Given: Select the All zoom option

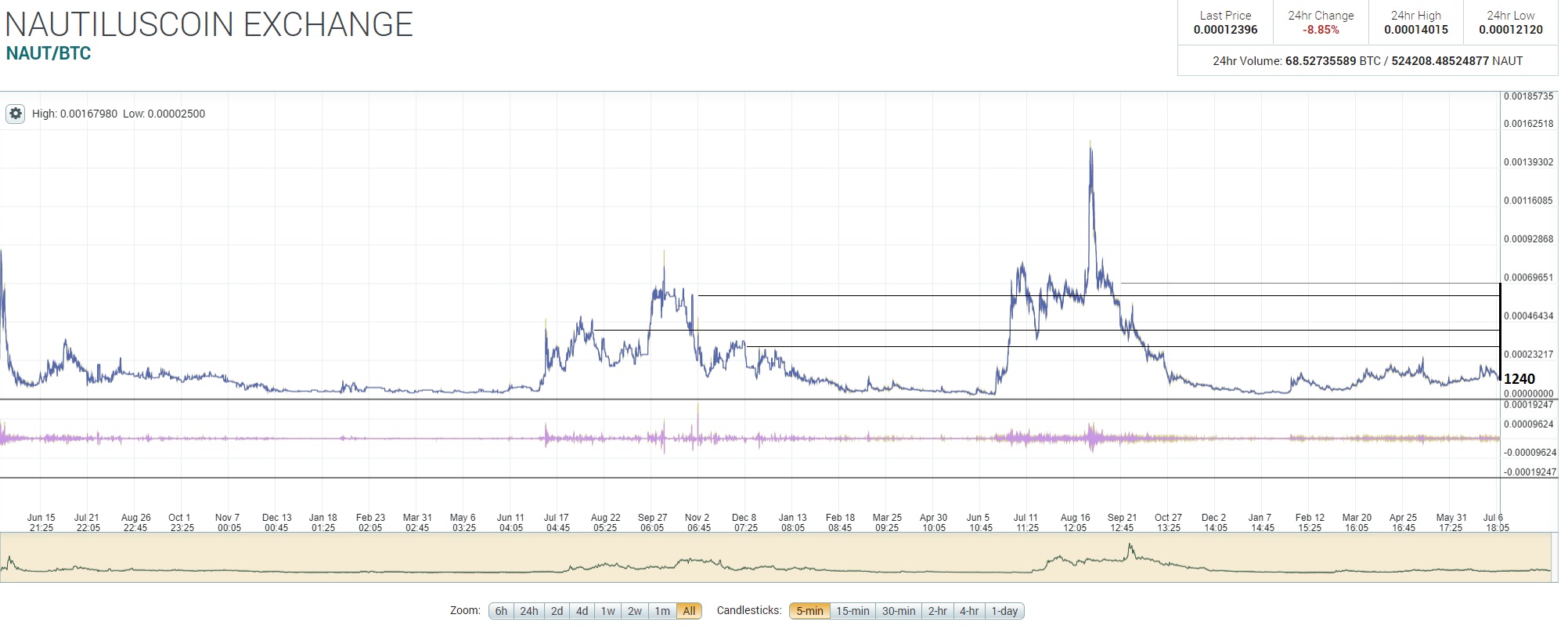Looking at the screenshot, I should tap(689, 611).
